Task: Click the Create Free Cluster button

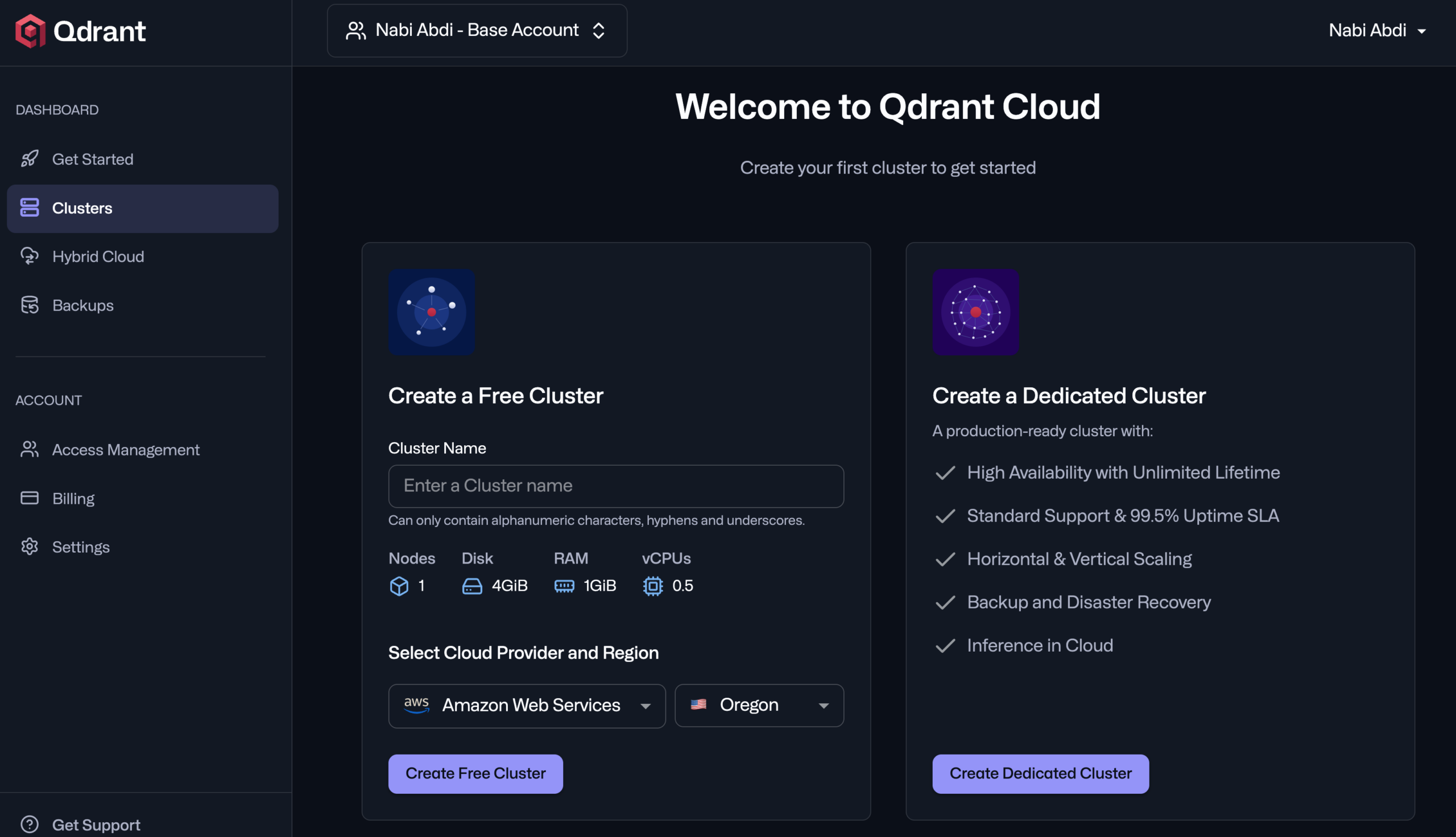Action: 475,773
